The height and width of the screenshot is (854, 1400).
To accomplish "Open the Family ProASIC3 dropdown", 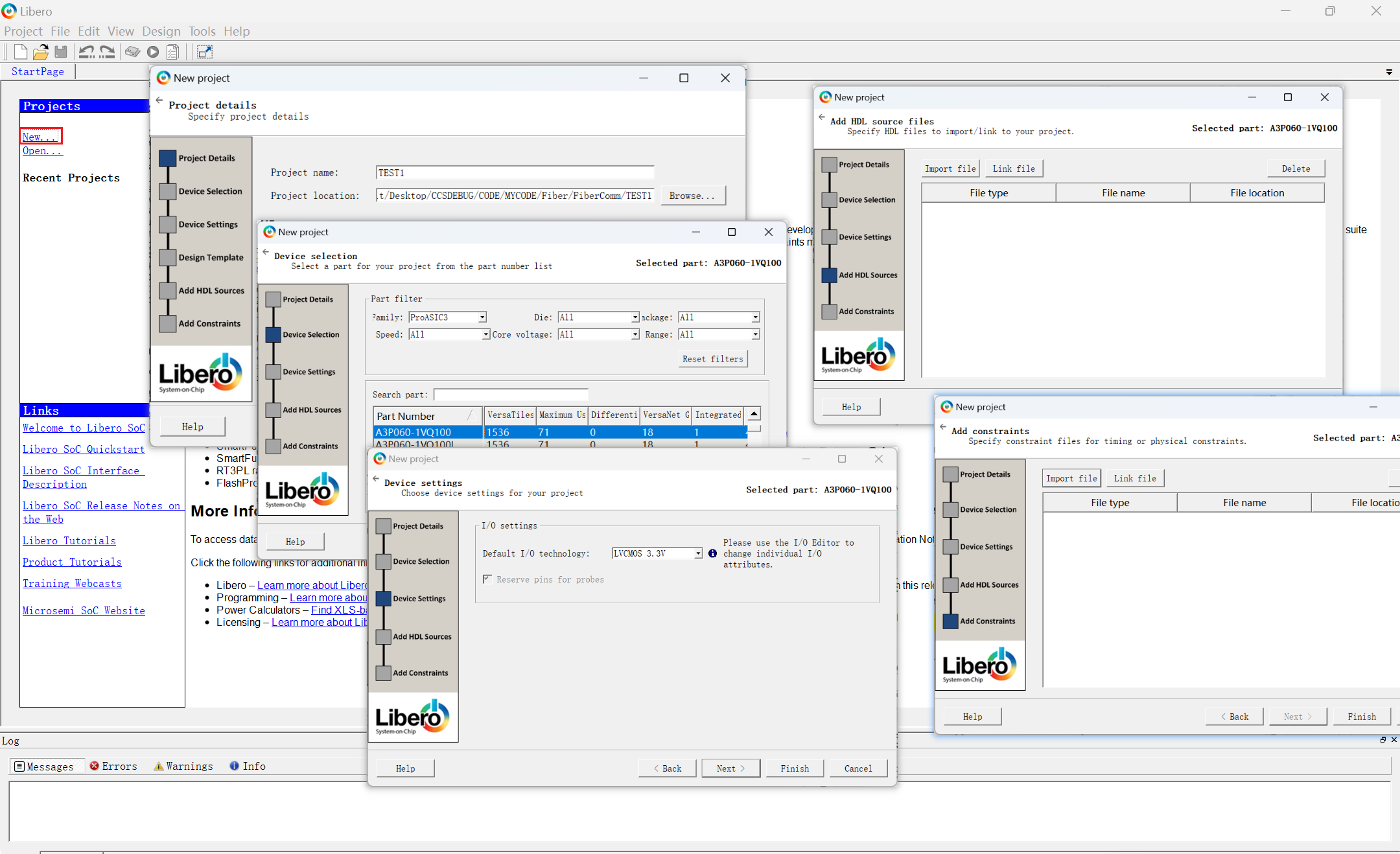I will coord(482,317).
